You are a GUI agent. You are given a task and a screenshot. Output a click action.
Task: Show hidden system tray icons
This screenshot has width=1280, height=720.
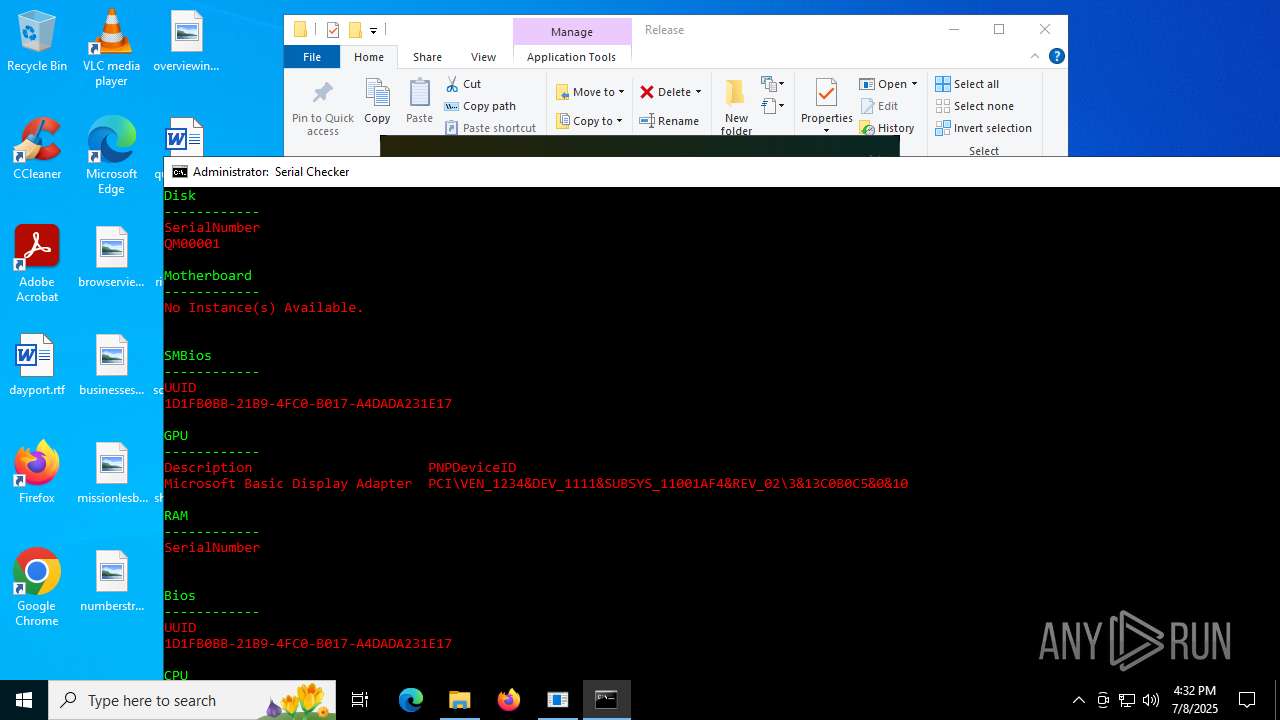[x=1078, y=700]
